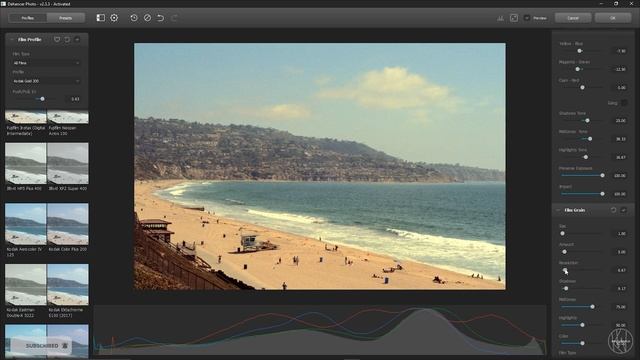The image size is (640, 360).
Task: Adjust the Film Grain Shadows slider
Action: [566, 289]
